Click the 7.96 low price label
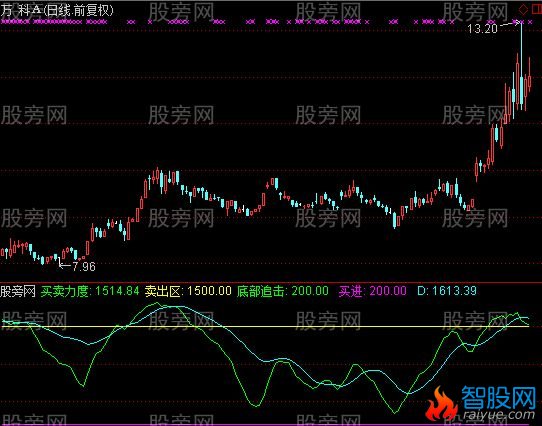Screen dimensions: 542x426 pyautogui.click(x=84, y=266)
